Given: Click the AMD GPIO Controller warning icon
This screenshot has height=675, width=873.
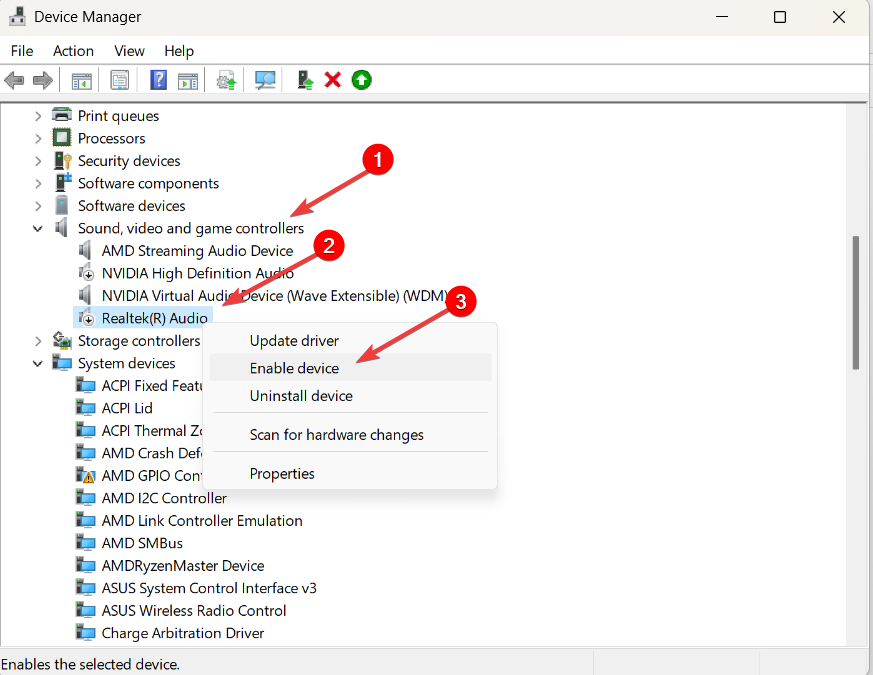Looking at the screenshot, I should 85,475.
